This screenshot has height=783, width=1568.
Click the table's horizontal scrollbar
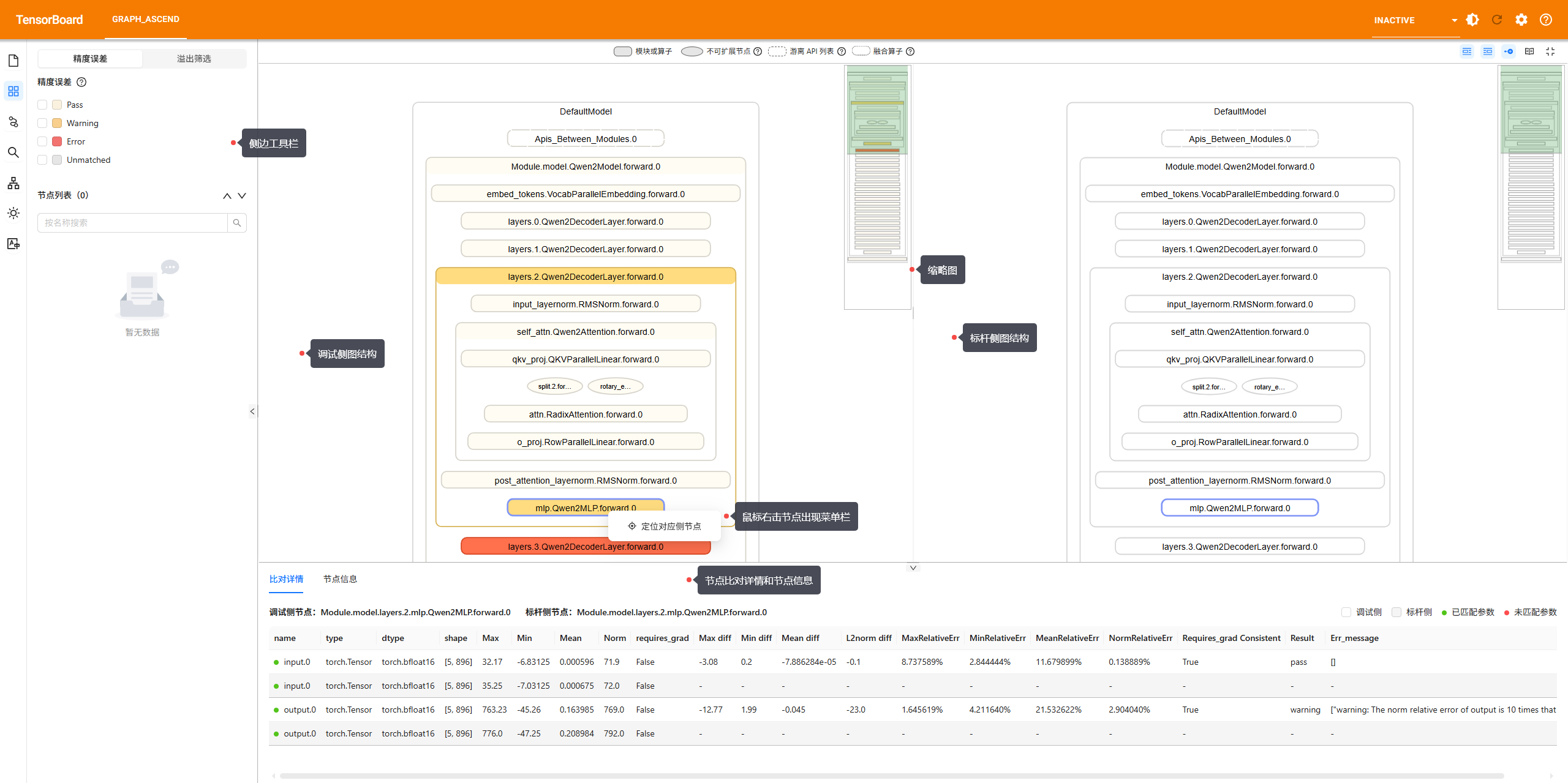pos(892,776)
